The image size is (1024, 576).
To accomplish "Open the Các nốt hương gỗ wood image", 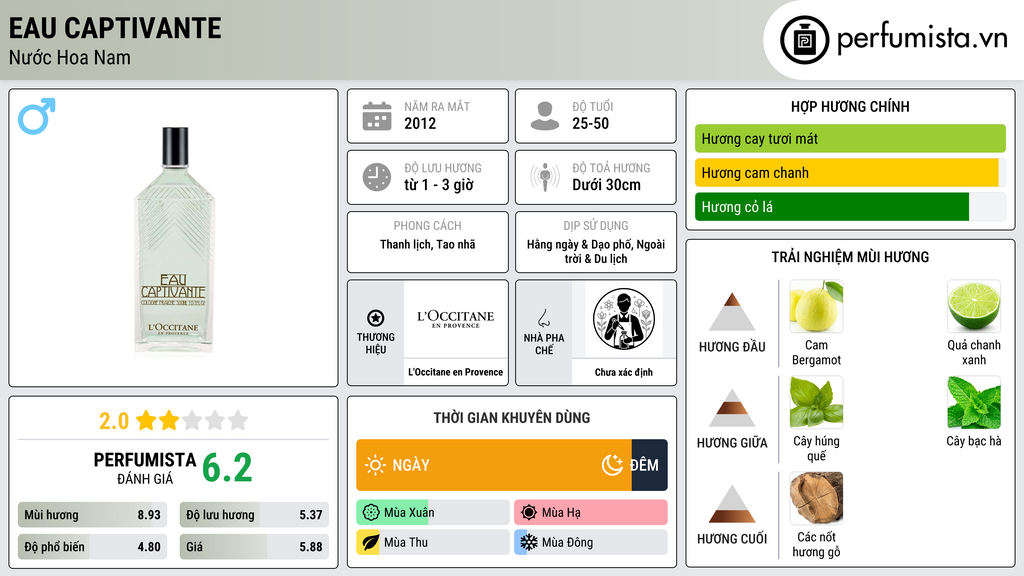I will pos(816,498).
